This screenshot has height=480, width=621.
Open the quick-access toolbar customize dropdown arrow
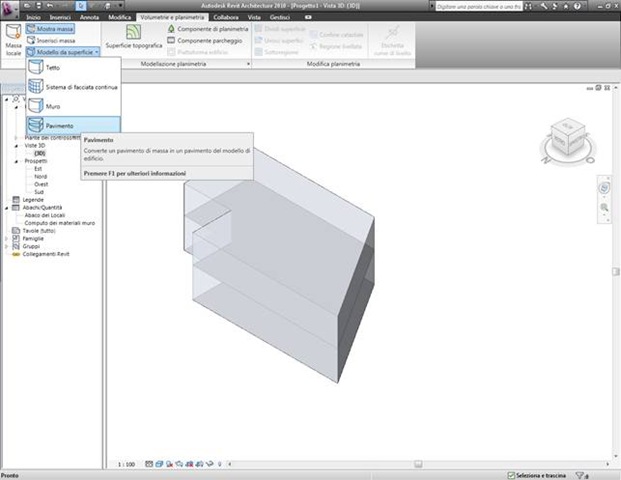point(120,6)
